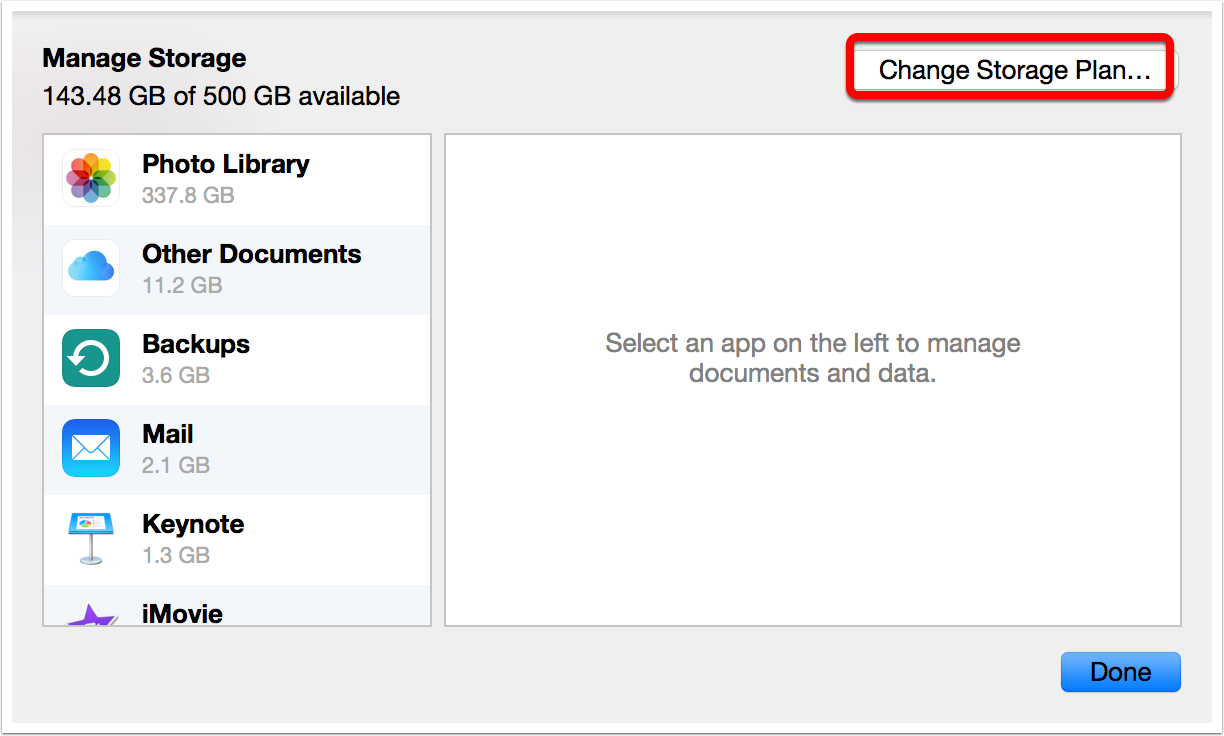Image resolution: width=1224 pixels, height=736 pixels.
Task: Pick Keynote from the app list
Action: (193, 524)
